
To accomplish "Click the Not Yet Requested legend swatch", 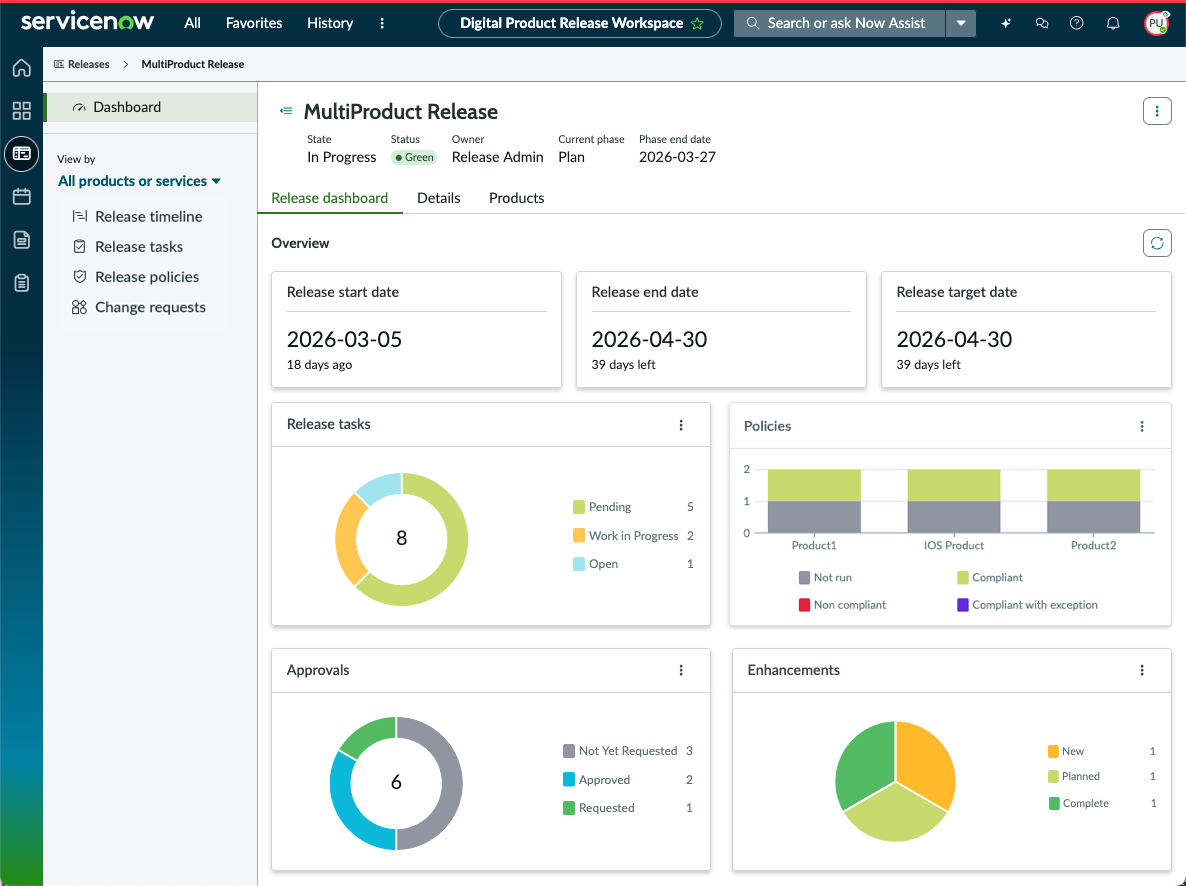I will tap(569, 751).
